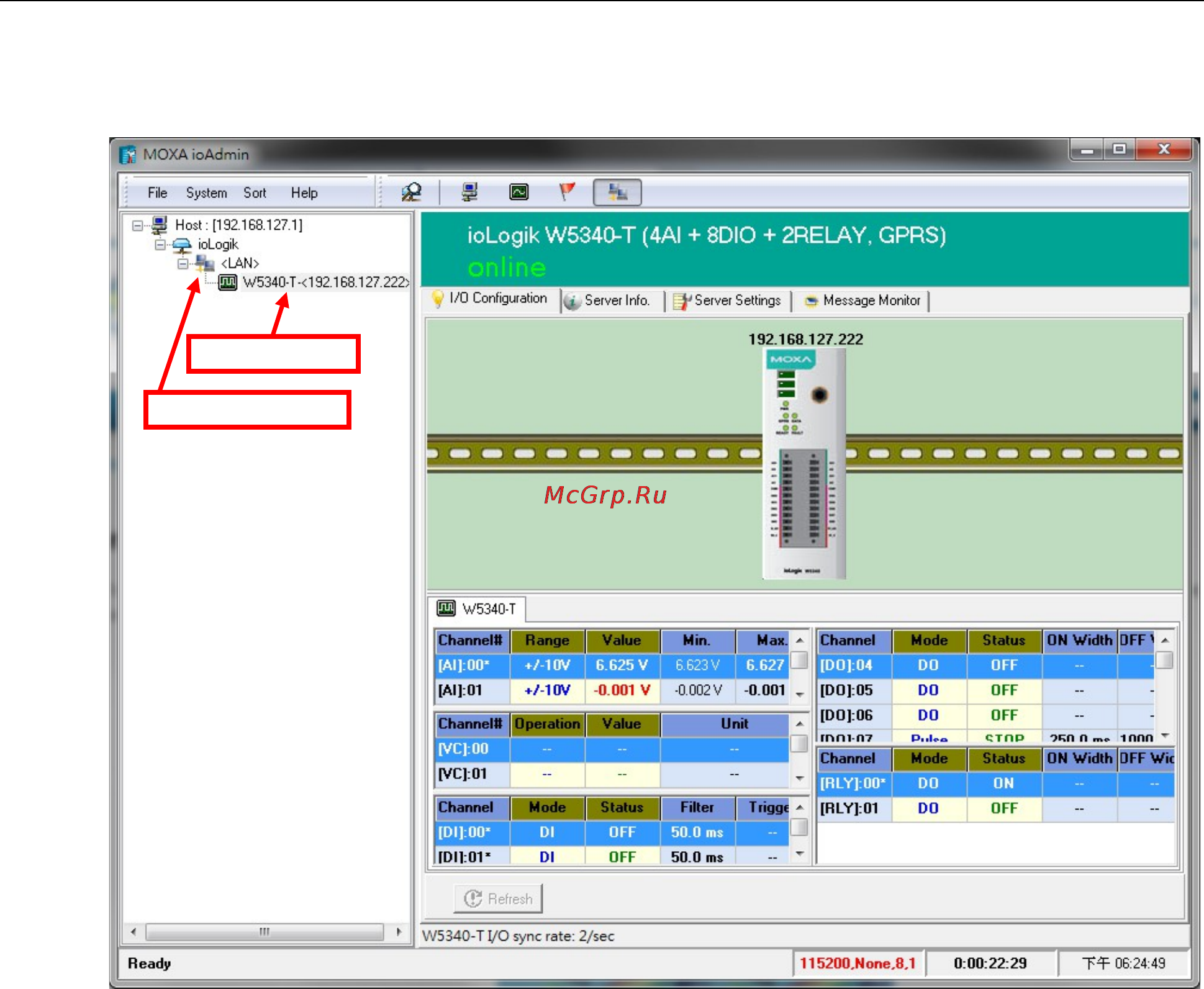1204x989 pixels.
Task: Click the -0.001 V value cell
Action: pos(622,690)
